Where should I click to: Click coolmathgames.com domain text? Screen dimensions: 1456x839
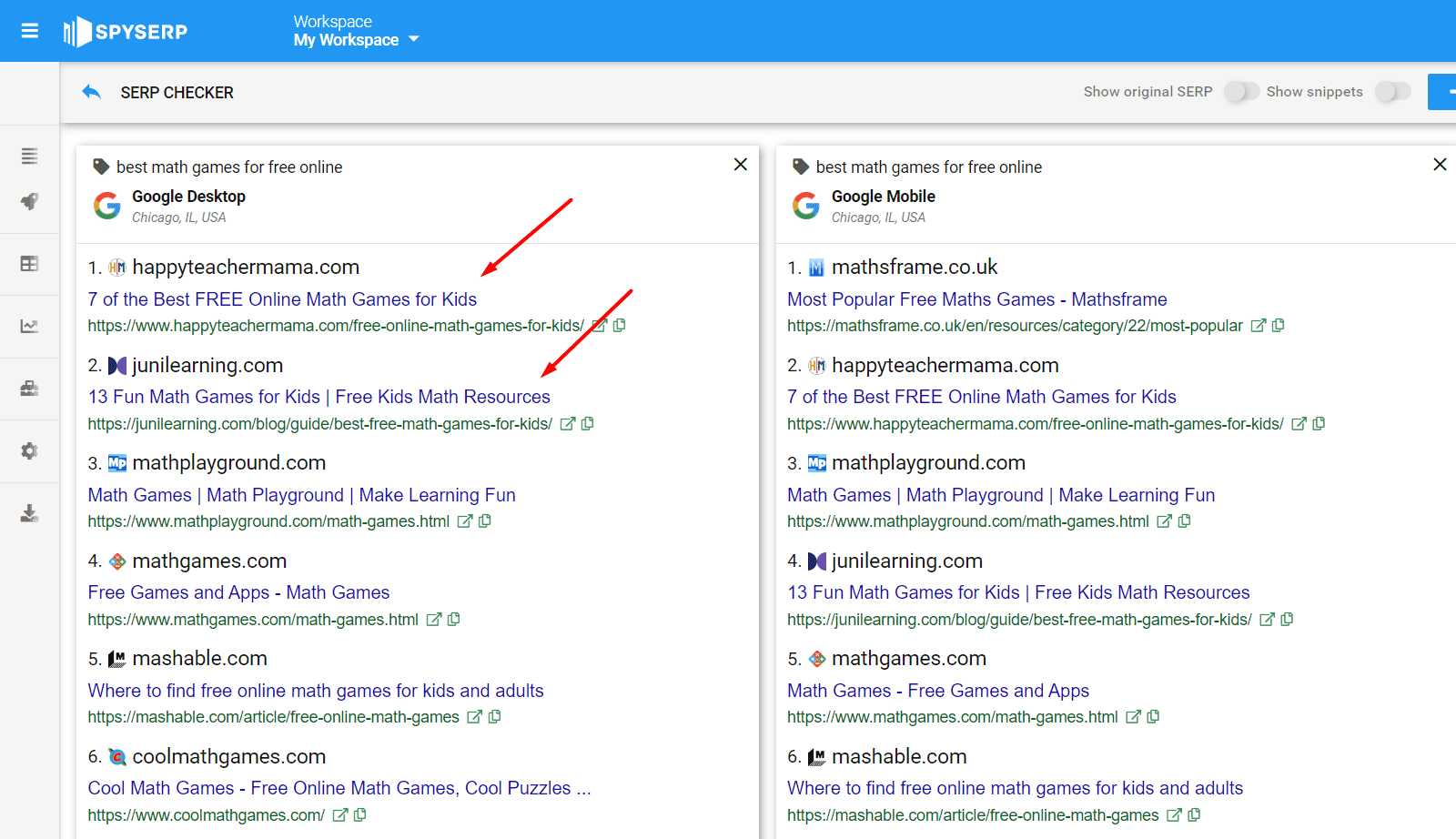[229, 757]
